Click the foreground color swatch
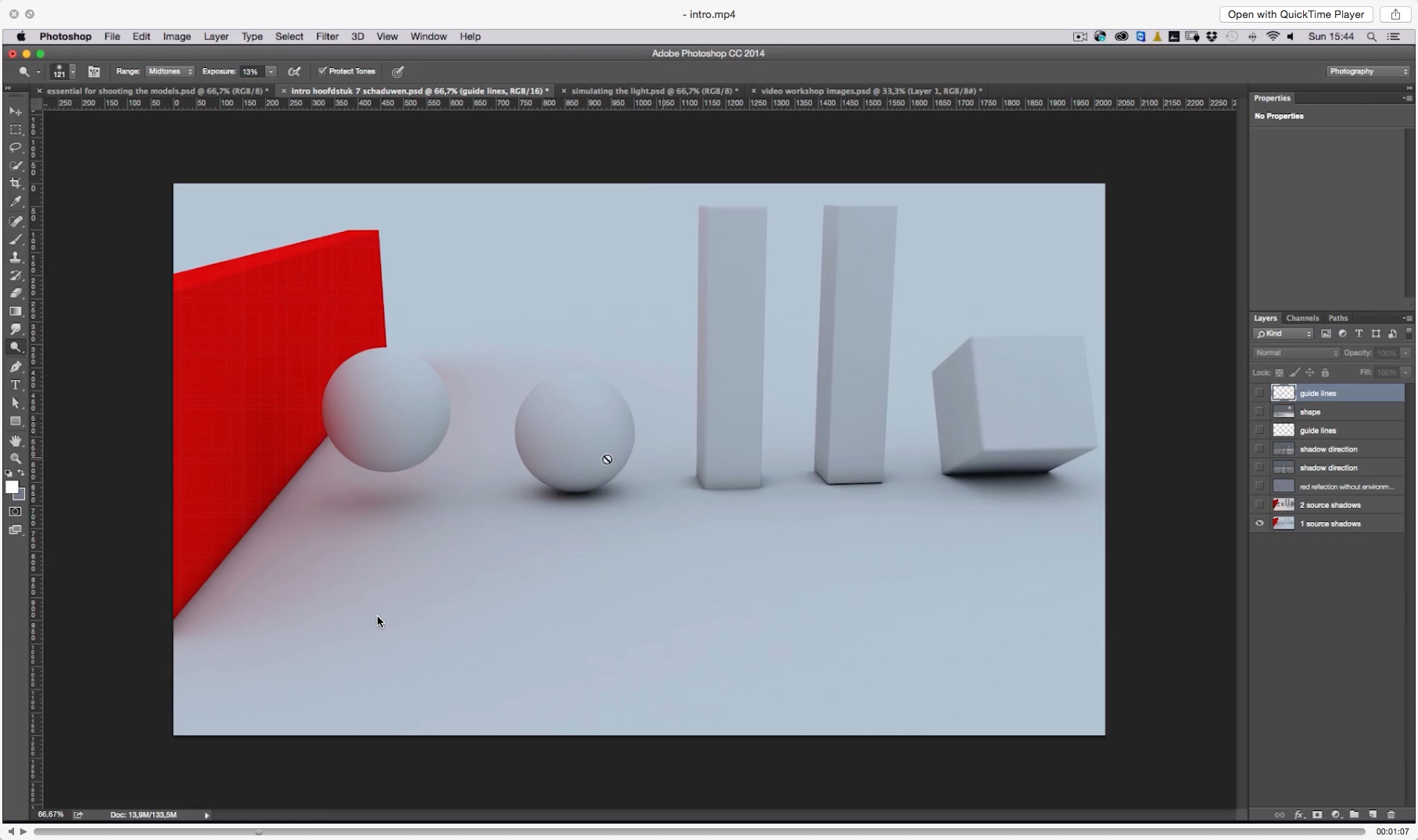 [x=12, y=487]
